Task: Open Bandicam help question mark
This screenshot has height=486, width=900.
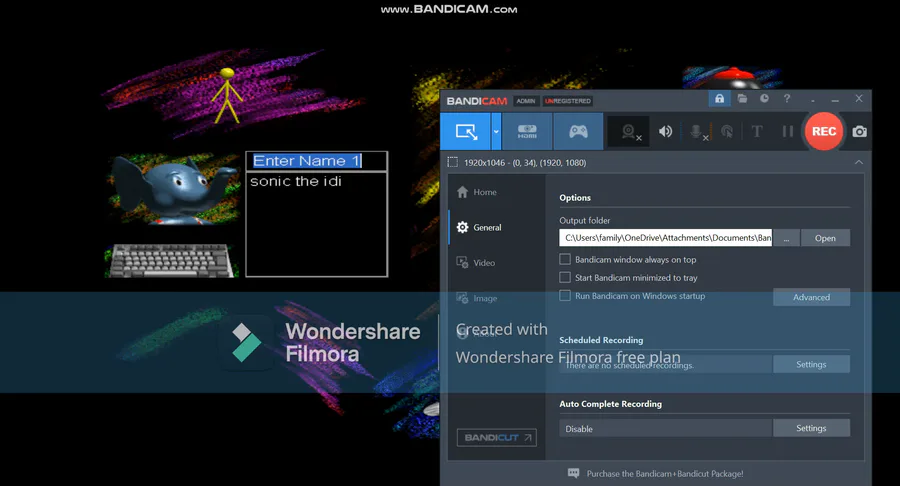Action: 787,99
